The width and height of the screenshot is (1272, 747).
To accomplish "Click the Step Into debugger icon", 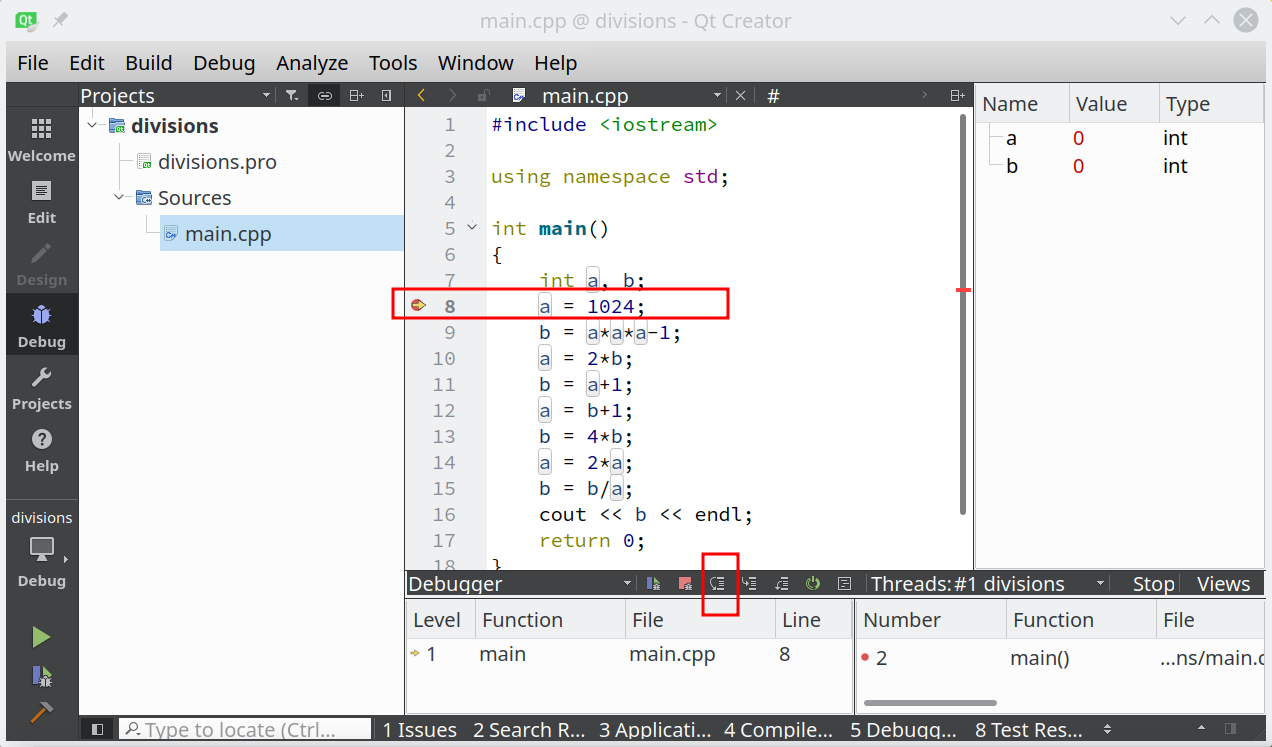I will 749,583.
